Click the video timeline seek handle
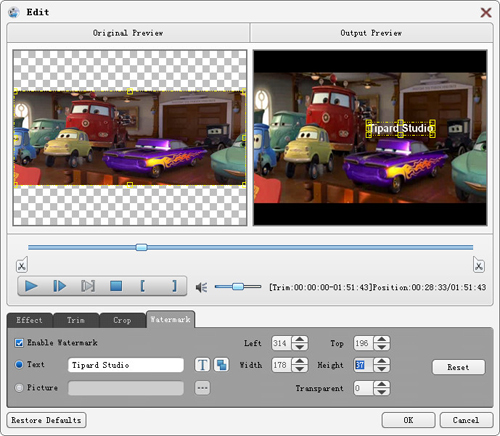 [x=141, y=247]
